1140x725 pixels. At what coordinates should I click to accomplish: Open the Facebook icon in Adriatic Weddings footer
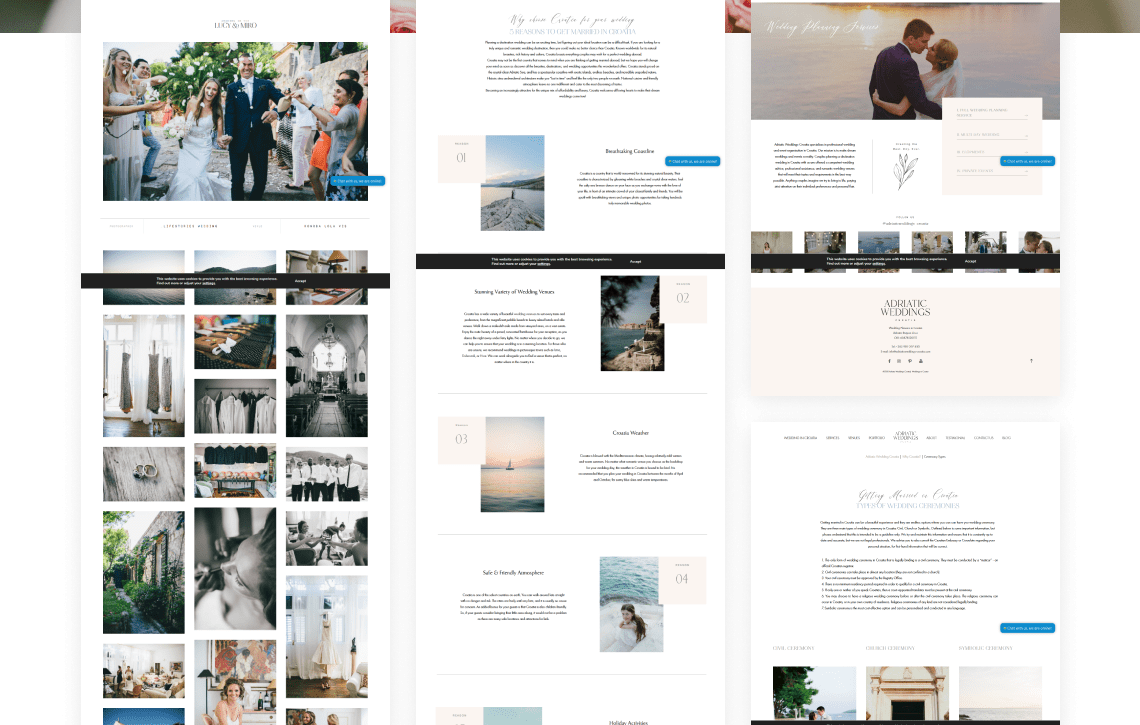tap(889, 361)
